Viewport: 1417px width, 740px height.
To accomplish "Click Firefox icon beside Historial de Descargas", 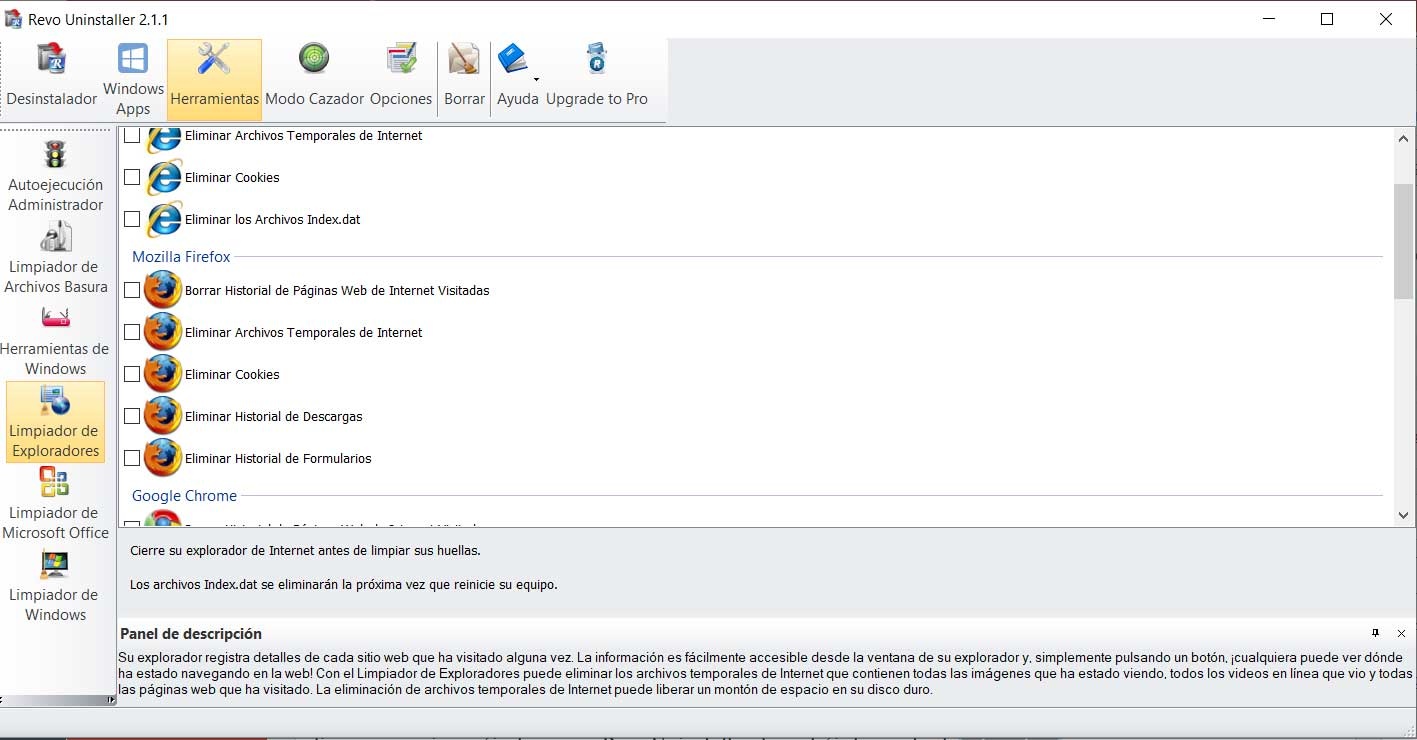I will point(163,416).
